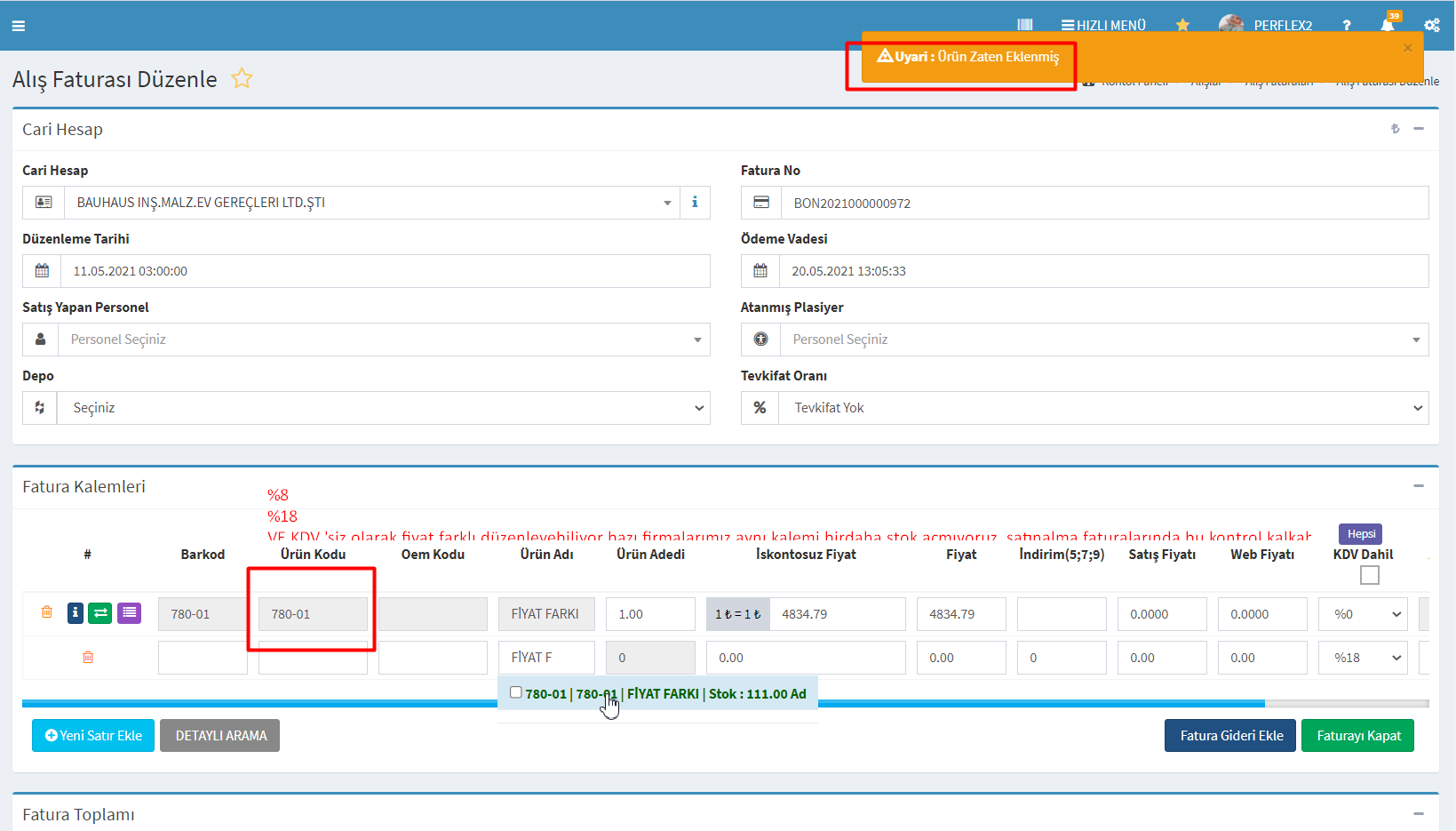Click the Yeni Satır Ekle button

pyautogui.click(x=93, y=735)
